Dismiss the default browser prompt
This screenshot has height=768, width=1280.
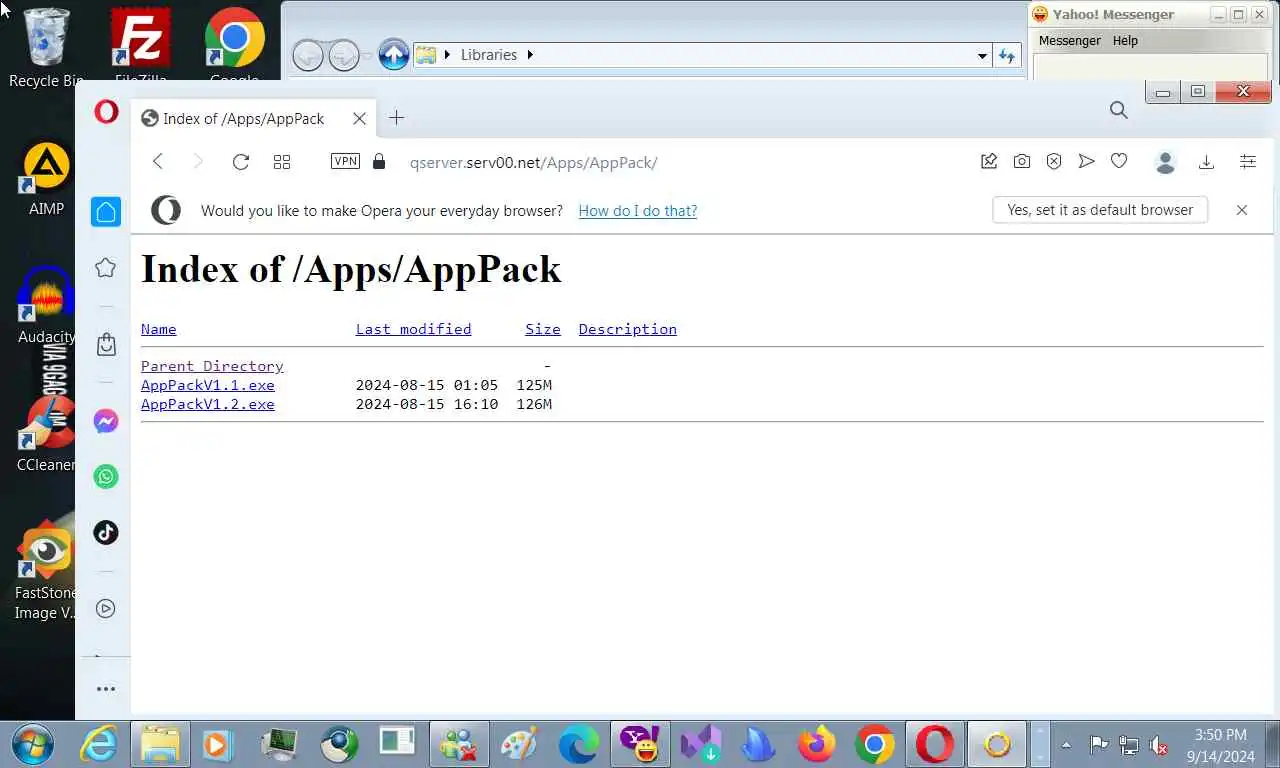point(1242,210)
